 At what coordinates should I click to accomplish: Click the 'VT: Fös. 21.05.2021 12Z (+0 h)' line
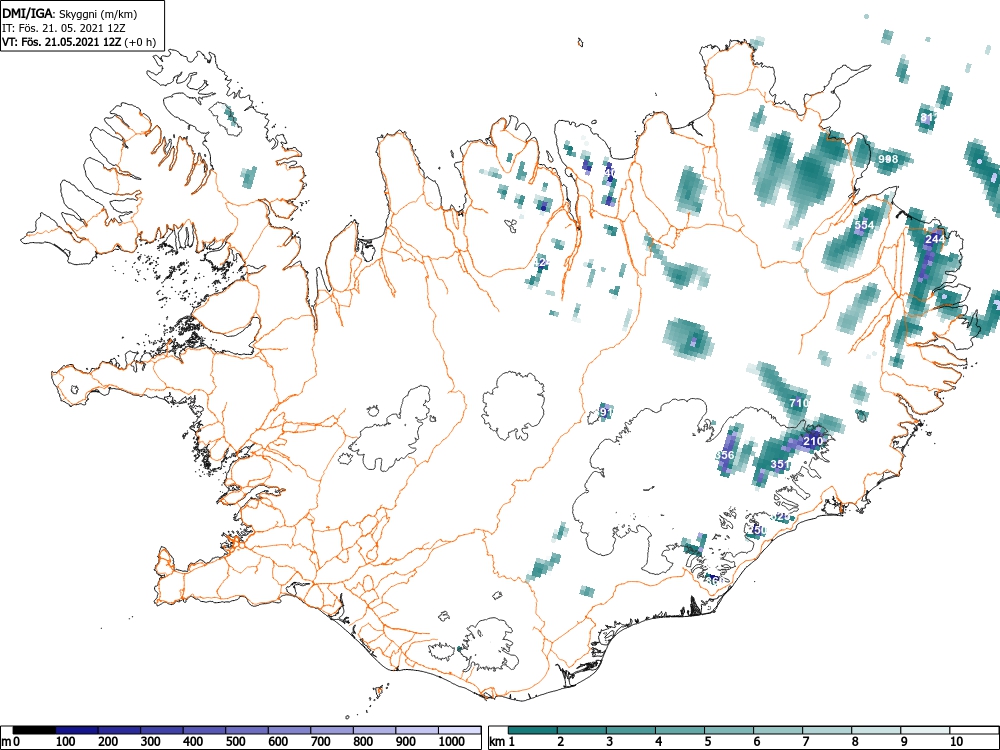[79, 42]
